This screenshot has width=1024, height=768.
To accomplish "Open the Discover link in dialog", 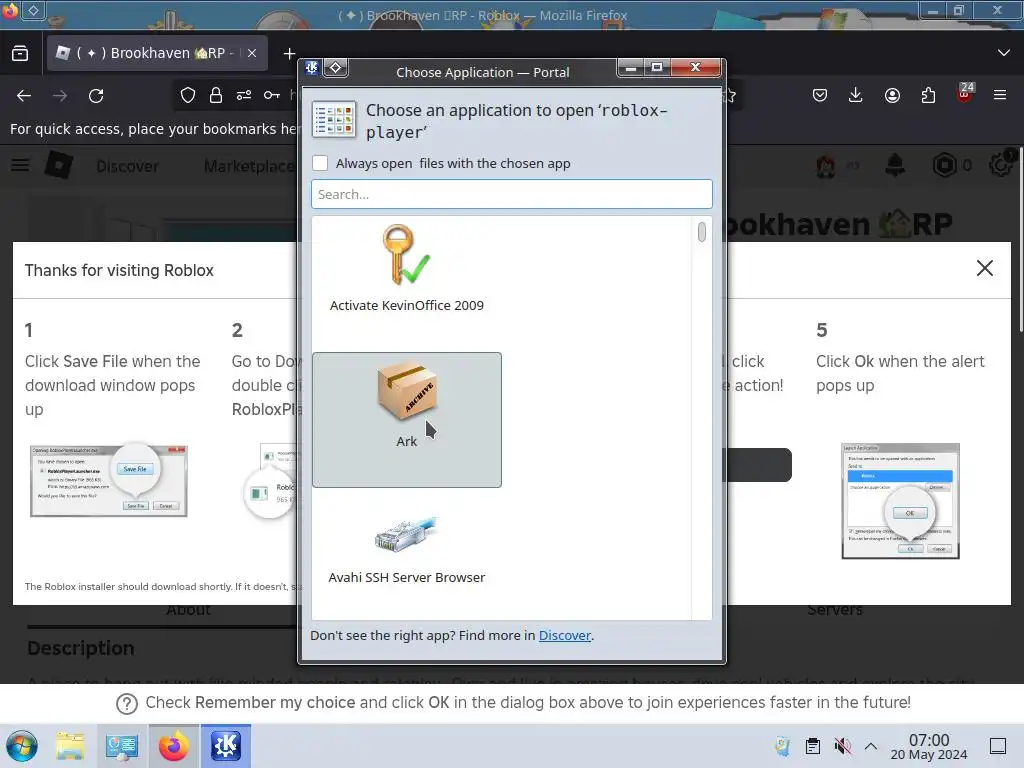I will point(564,635).
